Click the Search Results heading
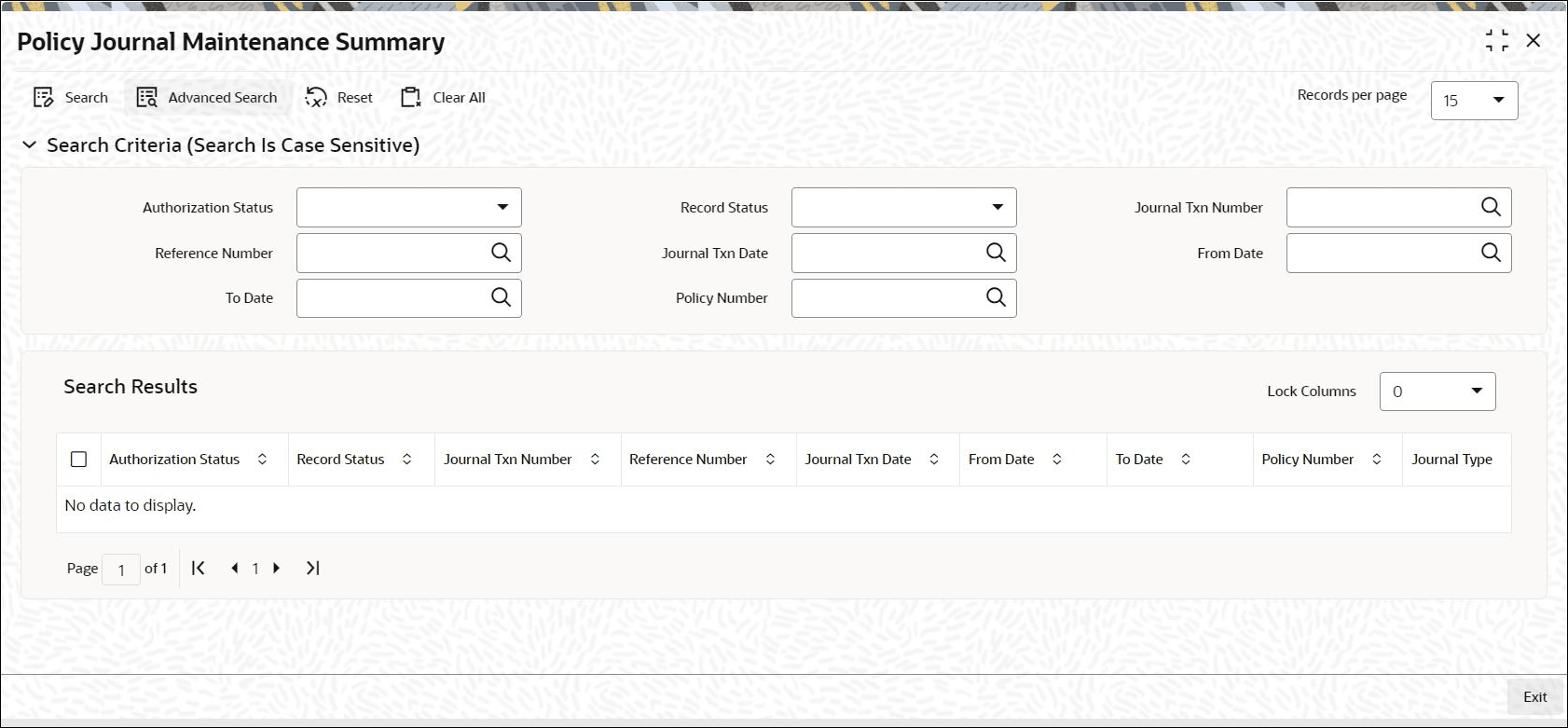1568x728 pixels. tap(131, 387)
